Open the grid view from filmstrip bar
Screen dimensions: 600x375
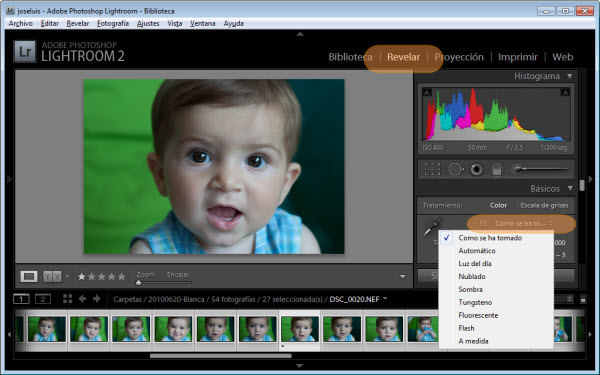pyautogui.click(x=67, y=299)
